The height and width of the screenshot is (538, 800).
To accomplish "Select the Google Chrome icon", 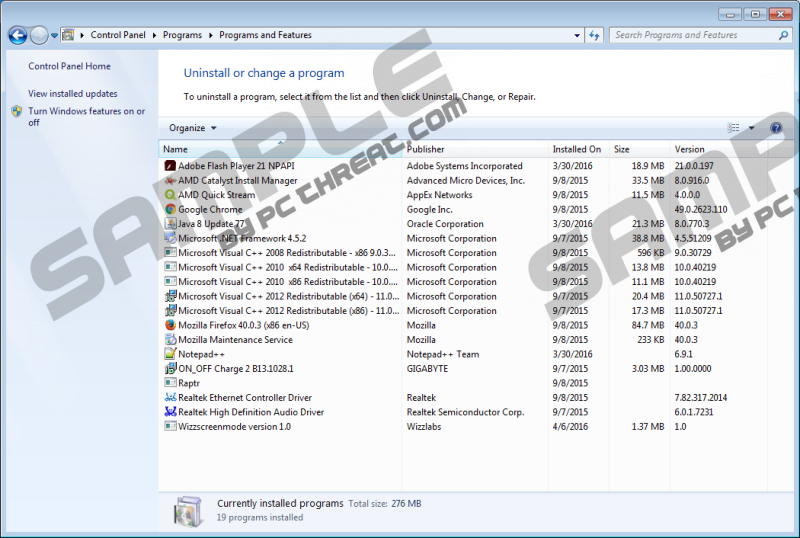I will point(170,210).
